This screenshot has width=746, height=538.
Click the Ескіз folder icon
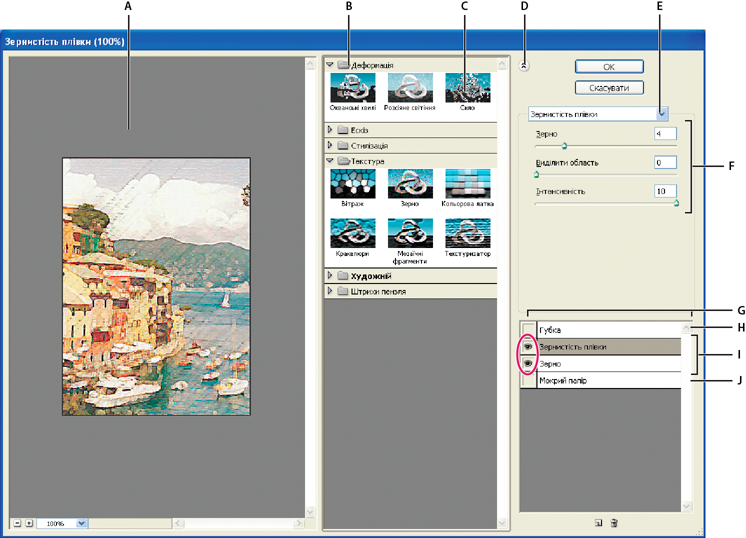pyautogui.click(x=343, y=130)
